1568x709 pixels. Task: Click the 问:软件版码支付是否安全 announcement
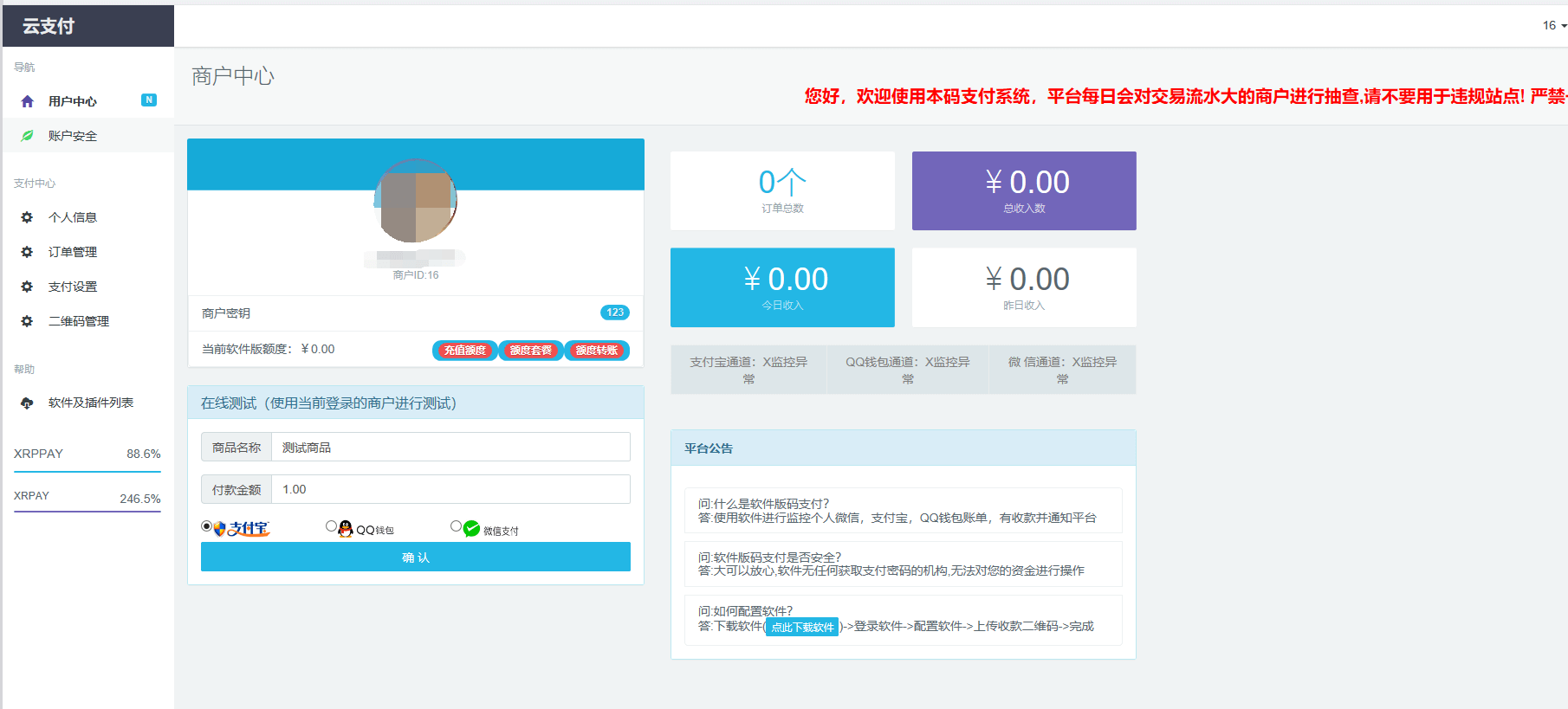904,564
